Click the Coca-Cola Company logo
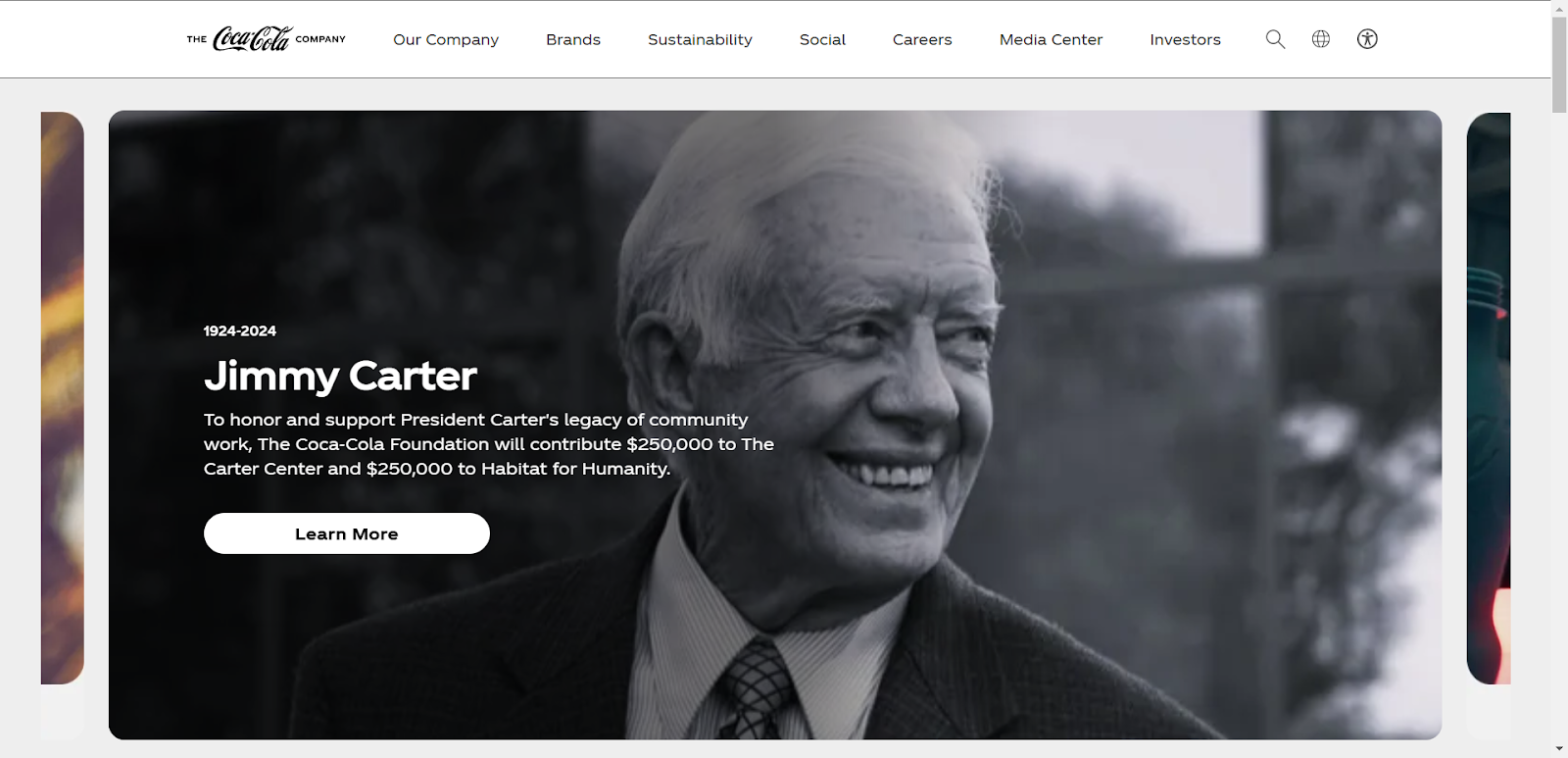 pyautogui.click(x=267, y=39)
